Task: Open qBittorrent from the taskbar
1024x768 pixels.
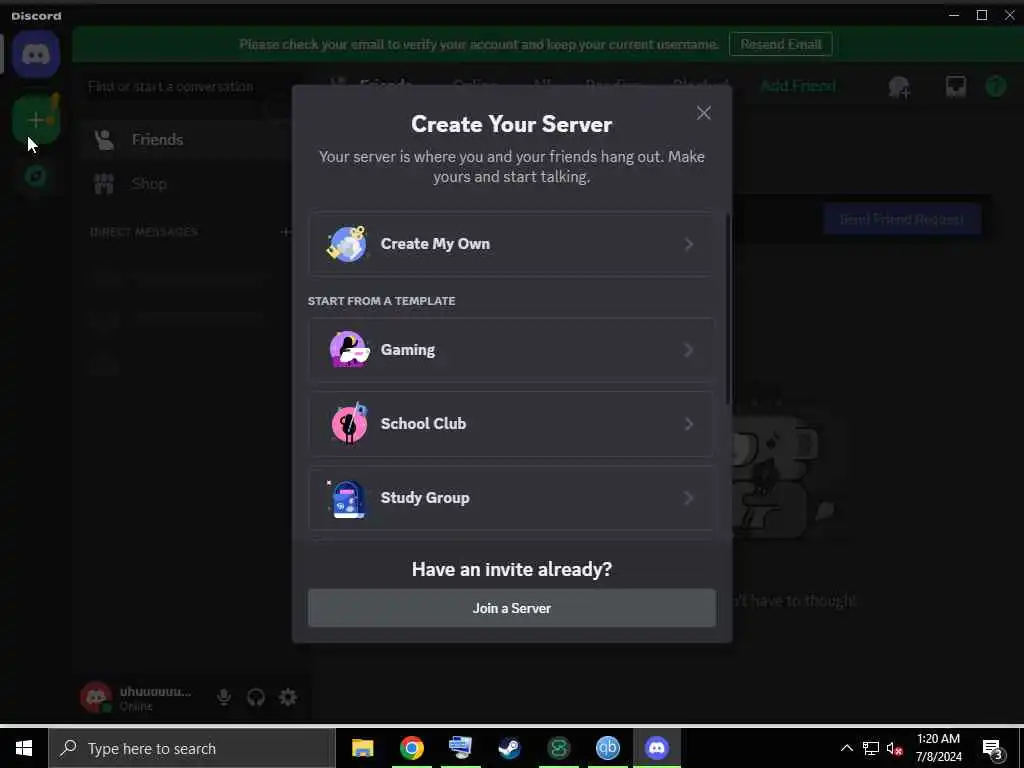Action: click(x=607, y=748)
